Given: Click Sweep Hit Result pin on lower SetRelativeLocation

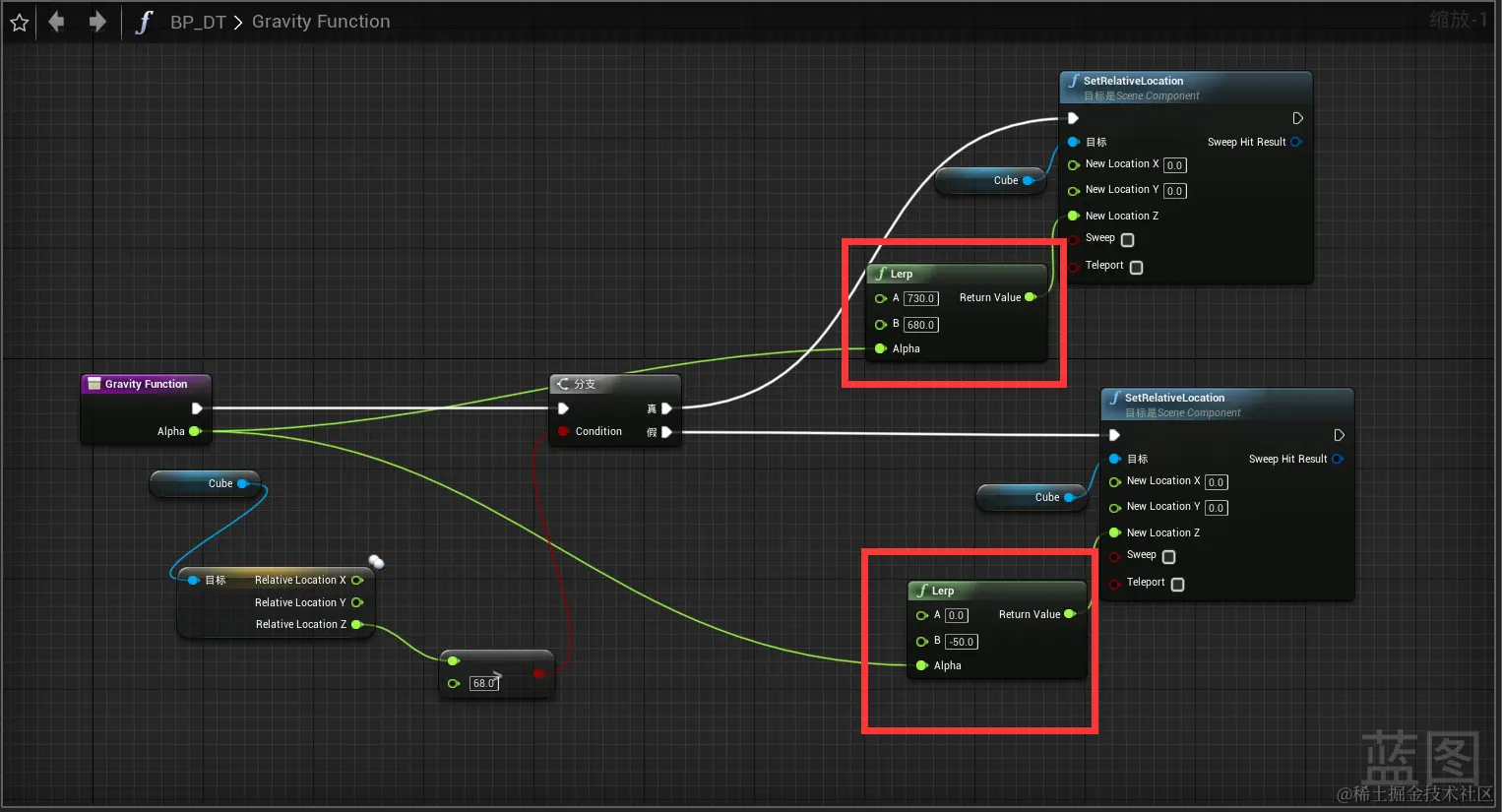Looking at the screenshot, I should (1338, 459).
